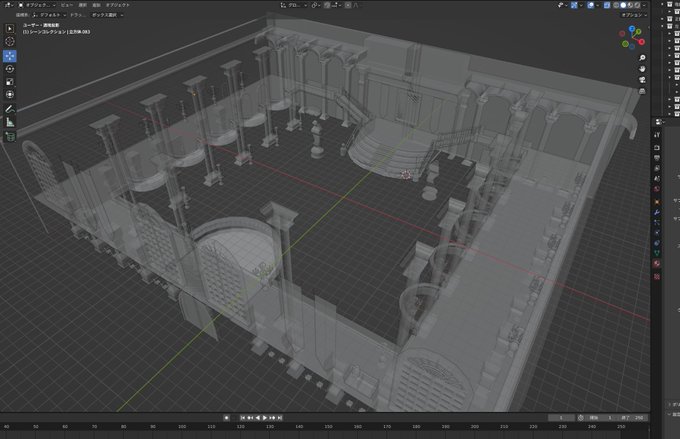The width and height of the screenshot is (680, 439).
Task: Play the animation forward
Action: [x=265, y=417]
